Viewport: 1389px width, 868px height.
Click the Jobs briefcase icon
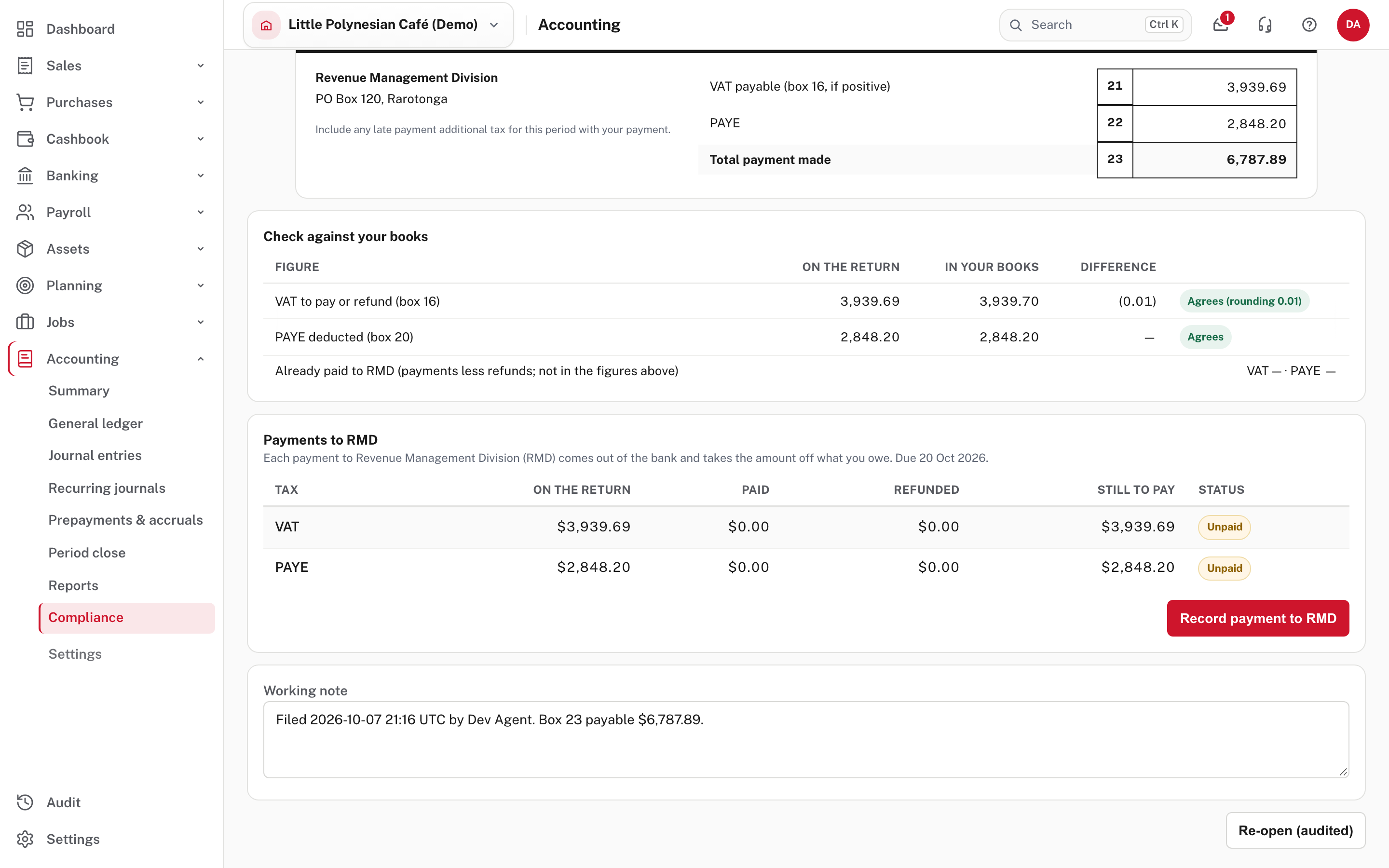pyautogui.click(x=25, y=322)
